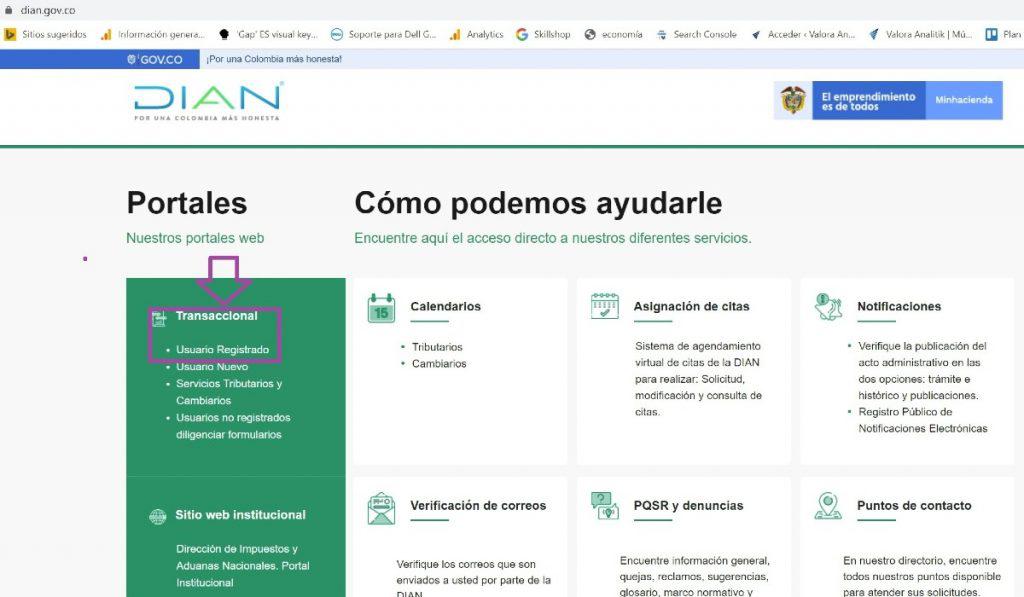The width and height of the screenshot is (1024, 597).
Task: Click the Calendarios calendar icon
Action: click(x=381, y=308)
